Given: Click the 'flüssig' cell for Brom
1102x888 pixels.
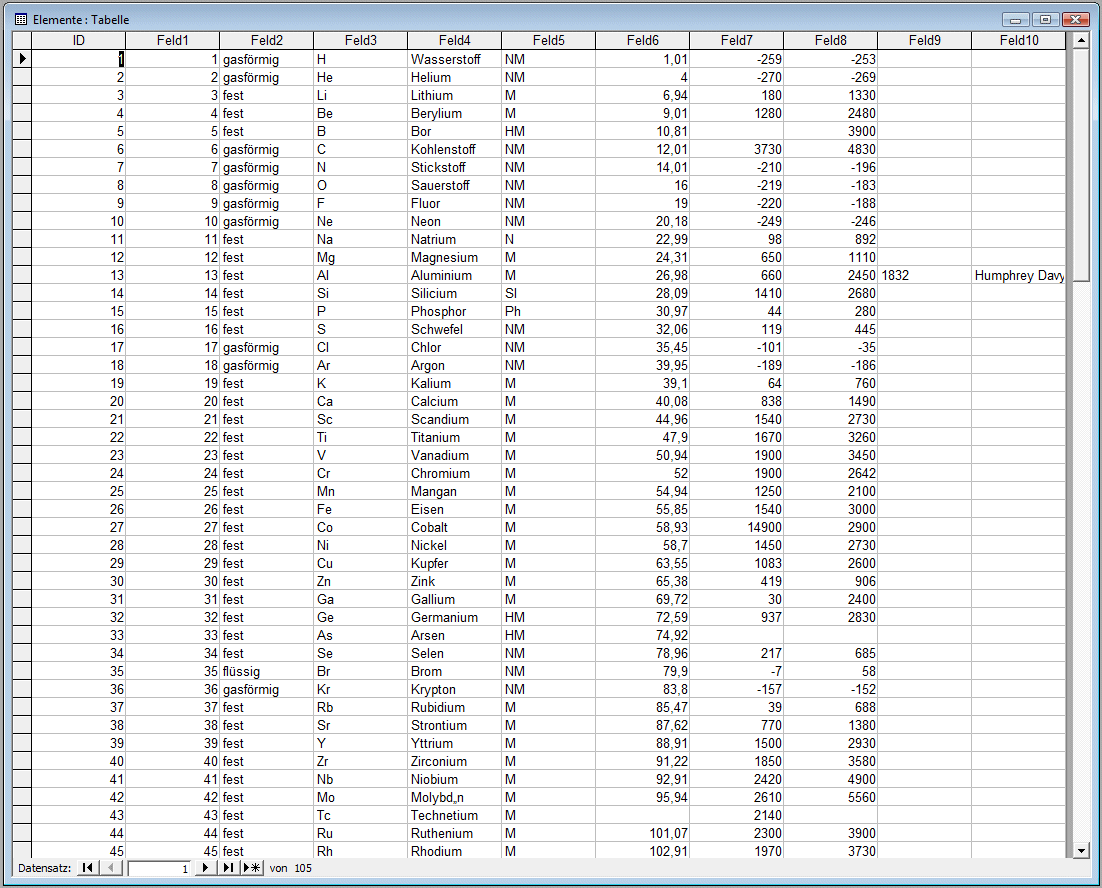Looking at the screenshot, I should click(x=267, y=672).
